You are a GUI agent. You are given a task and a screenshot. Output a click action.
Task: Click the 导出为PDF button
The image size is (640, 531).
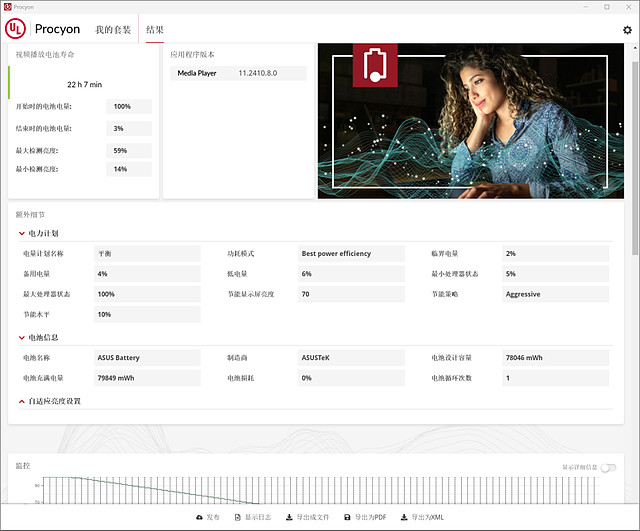[x=365, y=517]
